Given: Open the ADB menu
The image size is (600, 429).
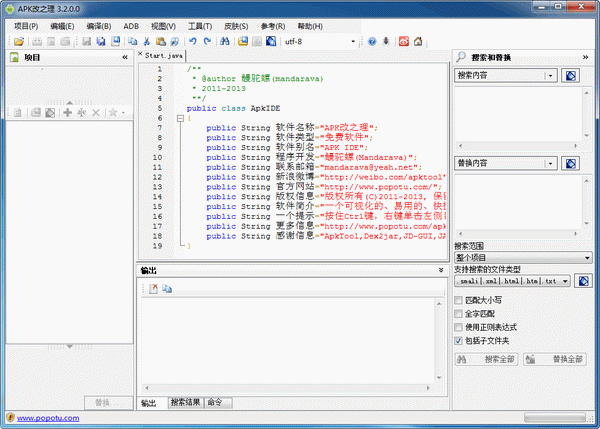Looking at the screenshot, I should [x=131, y=25].
